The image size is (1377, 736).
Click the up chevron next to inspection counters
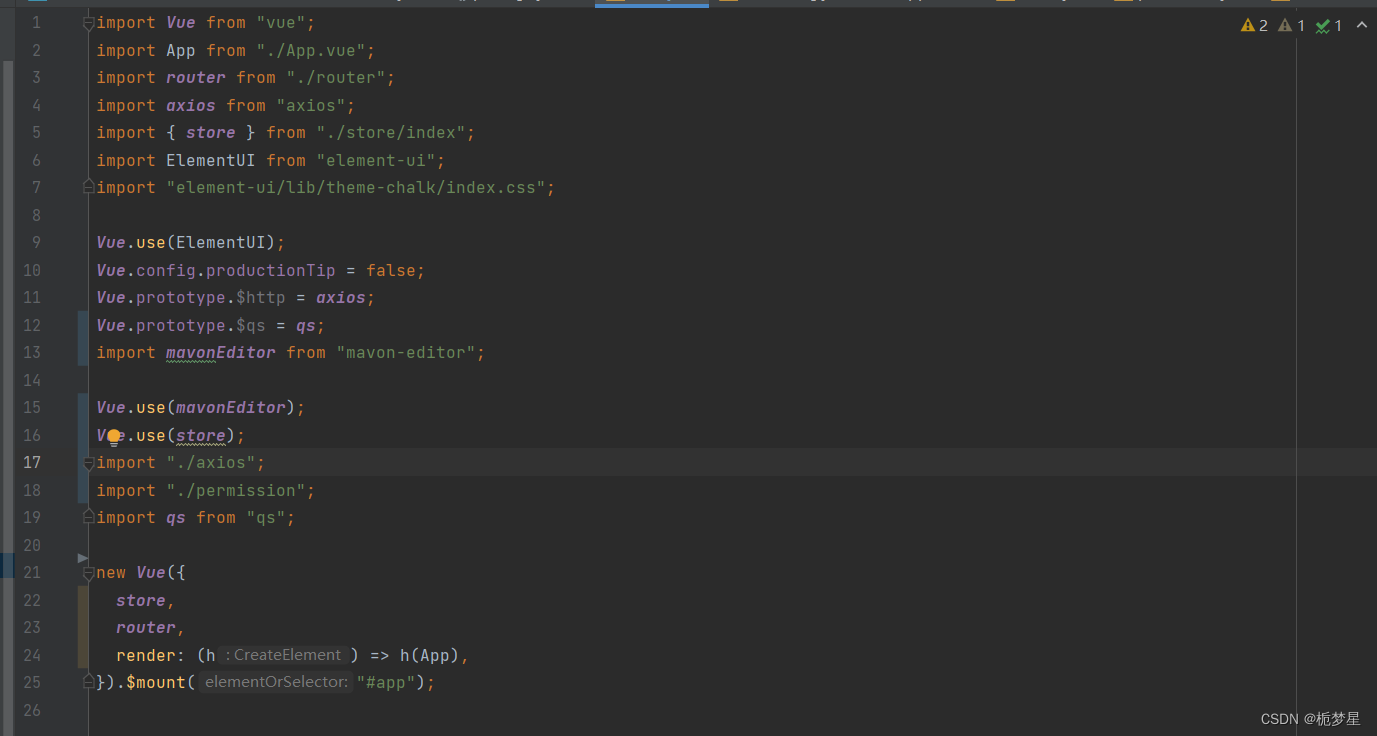tap(1361, 26)
